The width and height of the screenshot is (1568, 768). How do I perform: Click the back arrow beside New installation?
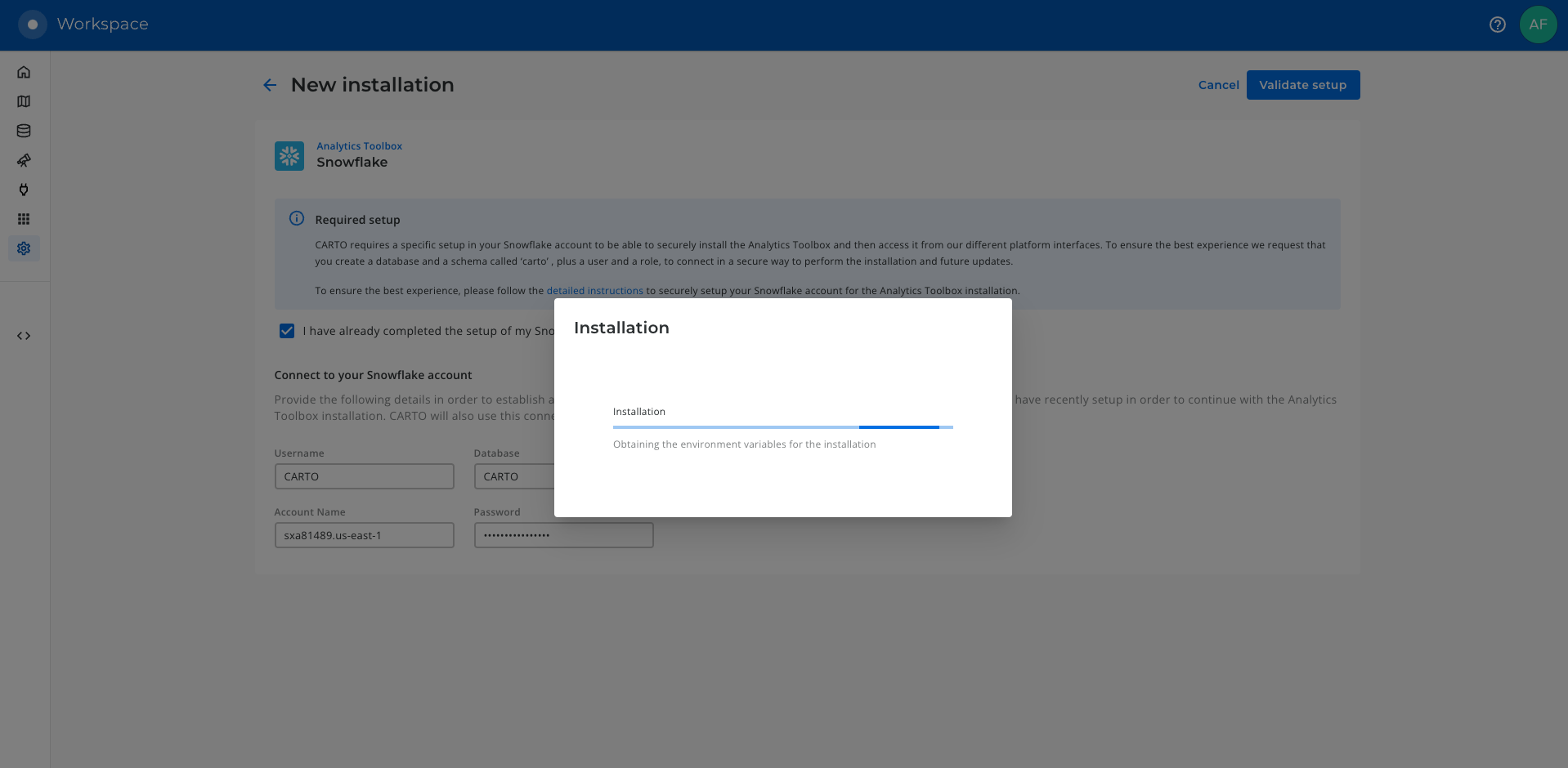270,85
